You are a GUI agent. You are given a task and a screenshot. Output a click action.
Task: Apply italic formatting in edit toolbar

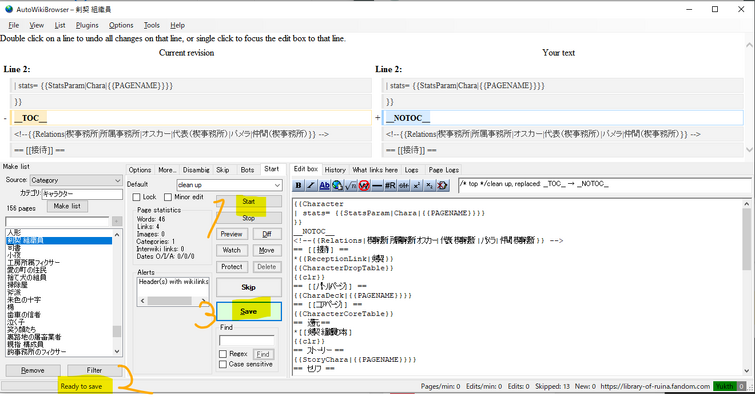click(311, 185)
